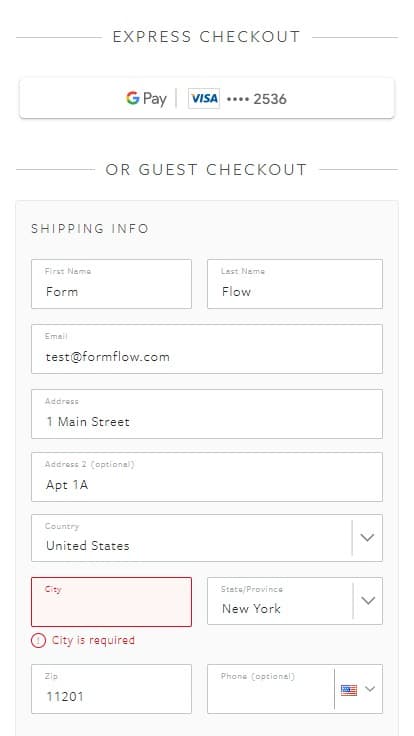Click the Google Pay logo
414x736 pixels.
146,99
